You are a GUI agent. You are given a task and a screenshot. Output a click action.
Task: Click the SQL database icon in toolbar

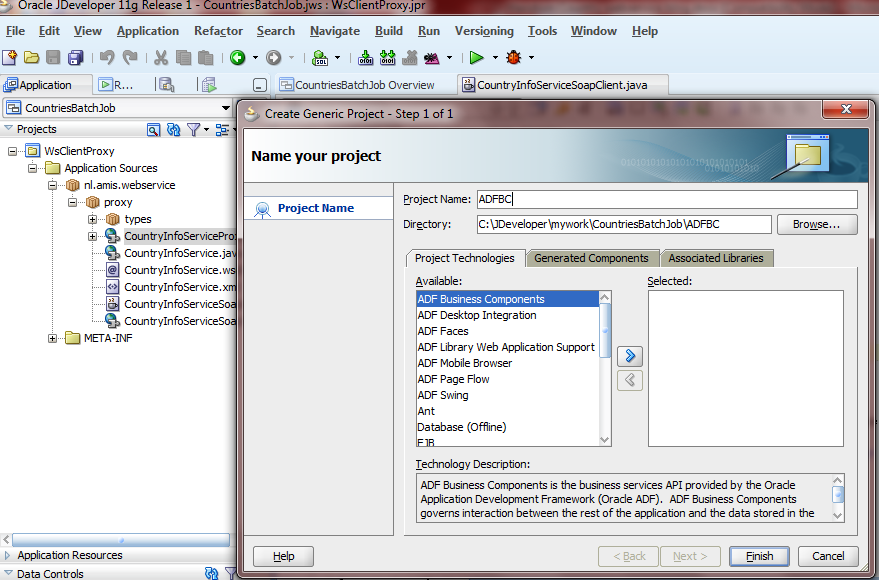click(x=320, y=58)
